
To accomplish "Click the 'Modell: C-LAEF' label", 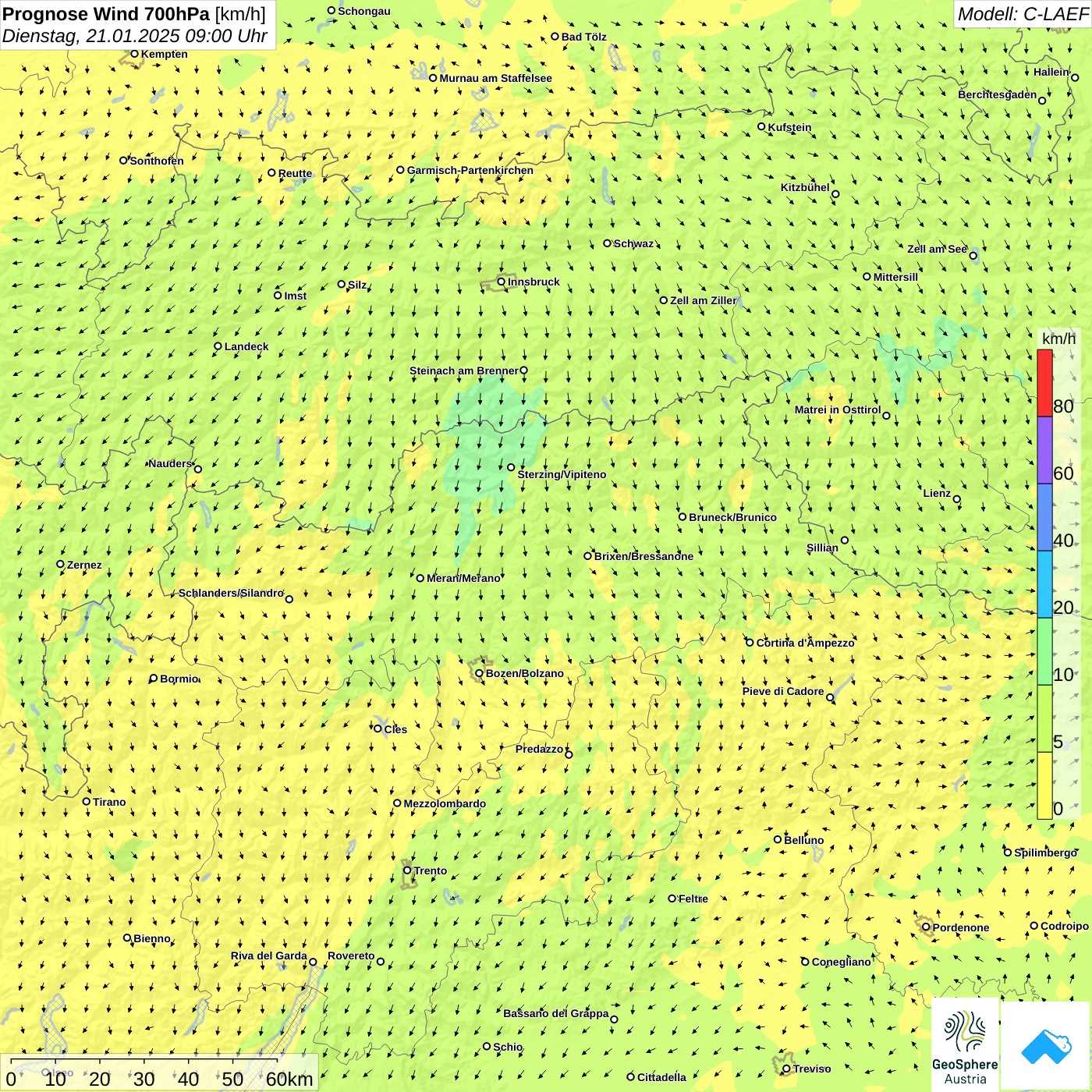I will point(1023,13).
